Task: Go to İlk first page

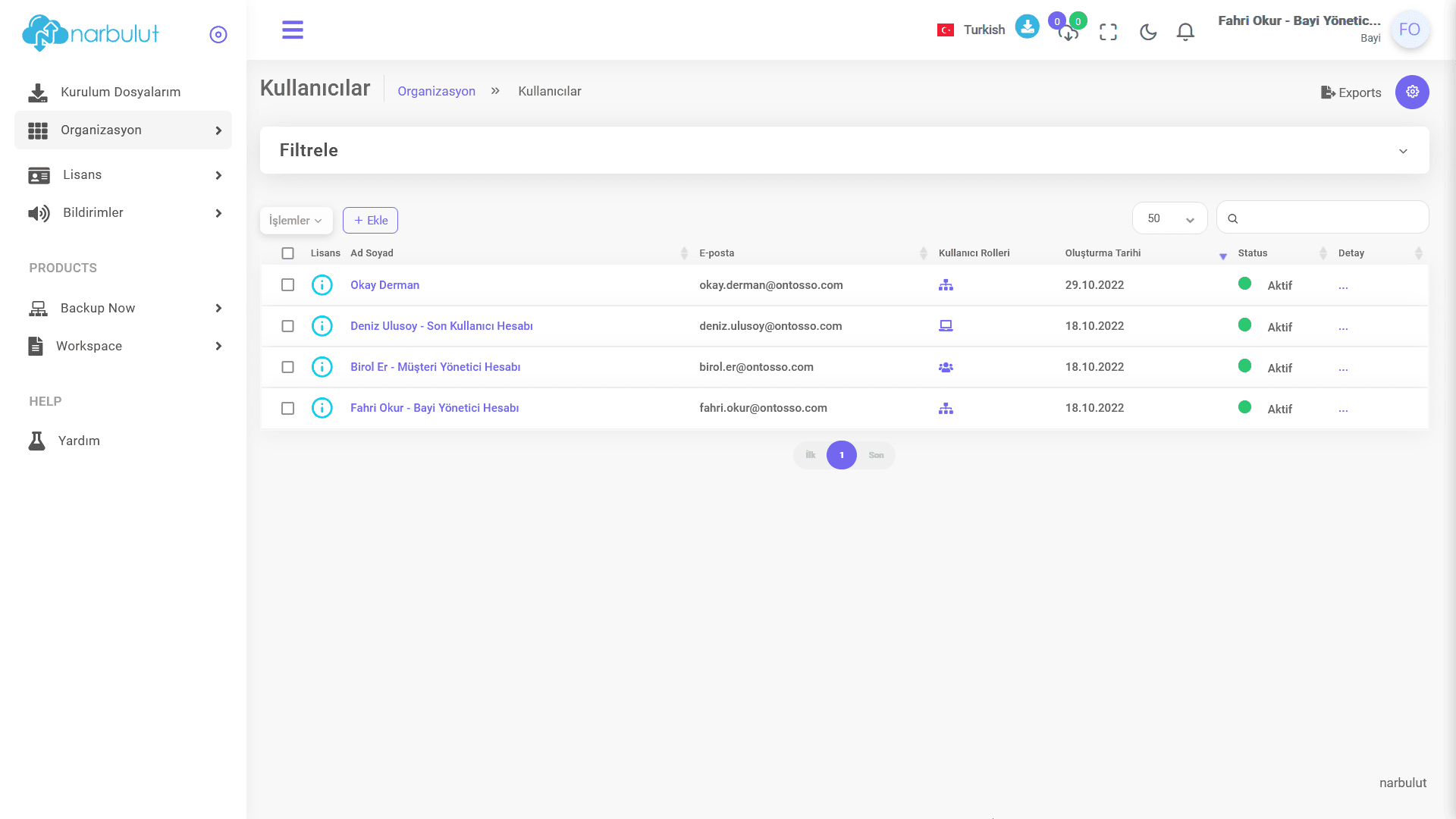Action: (x=810, y=455)
